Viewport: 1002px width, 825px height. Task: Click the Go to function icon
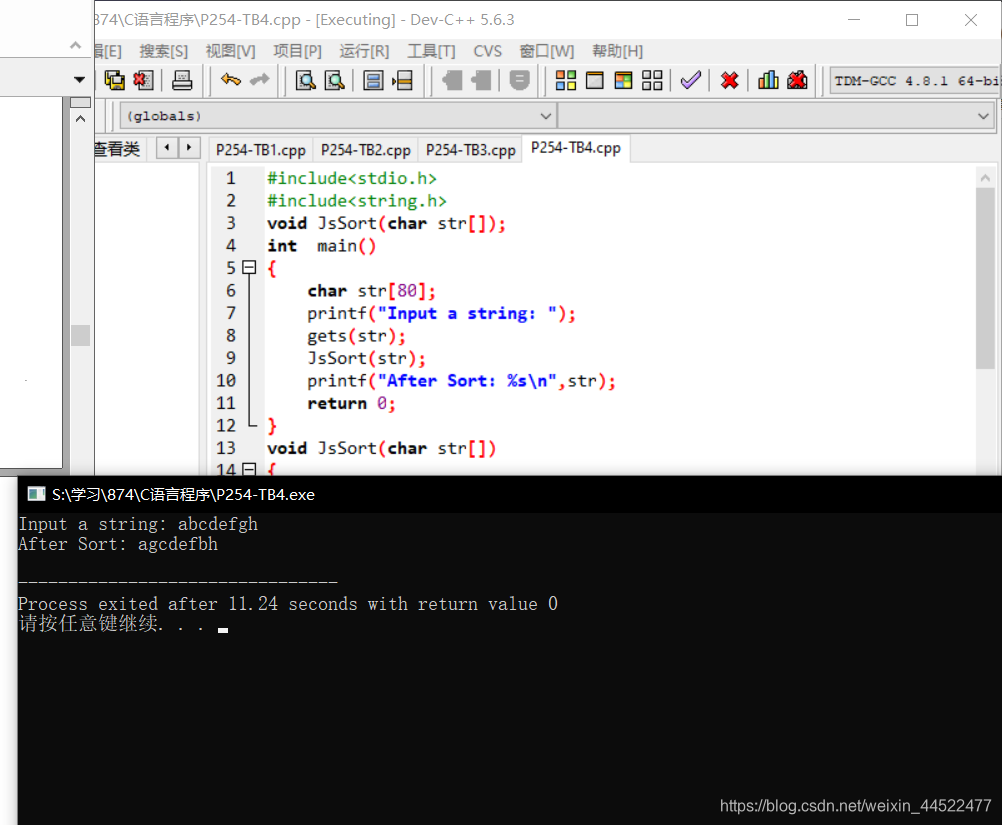(373, 81)
